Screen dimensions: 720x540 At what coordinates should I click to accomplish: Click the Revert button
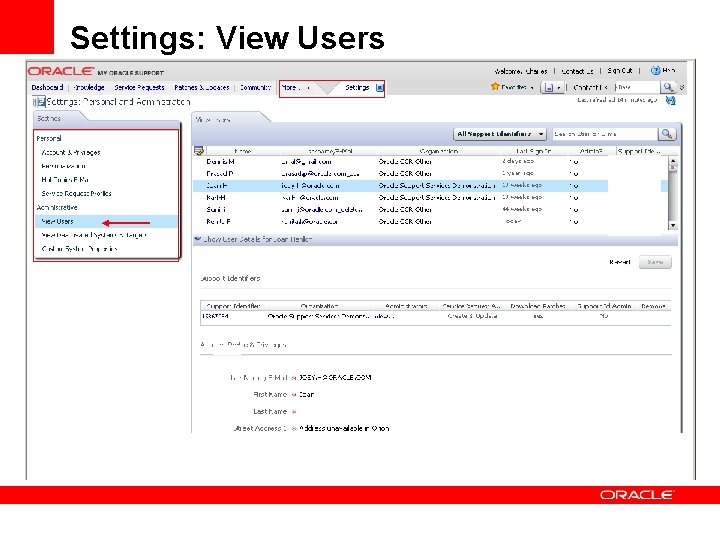(x=619, y=262)
